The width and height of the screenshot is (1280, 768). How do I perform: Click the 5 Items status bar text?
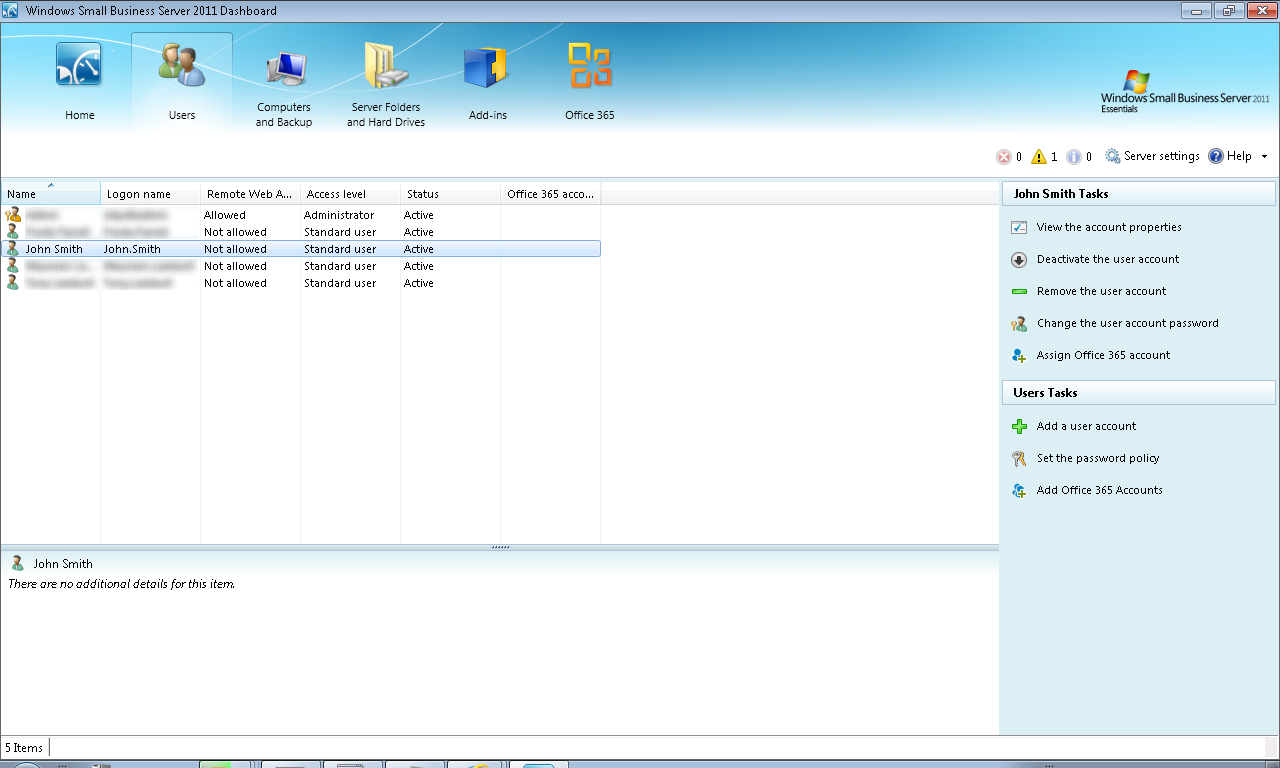[24, 748]
